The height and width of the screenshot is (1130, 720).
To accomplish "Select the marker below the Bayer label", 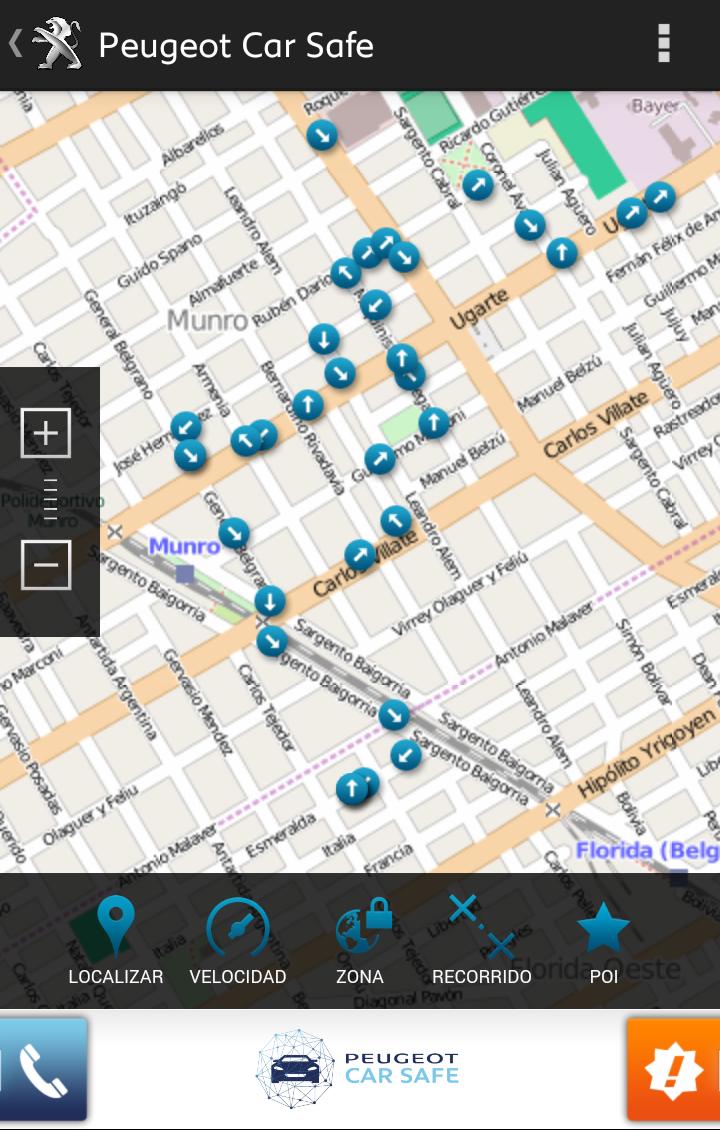I will [x=659, y=197].
